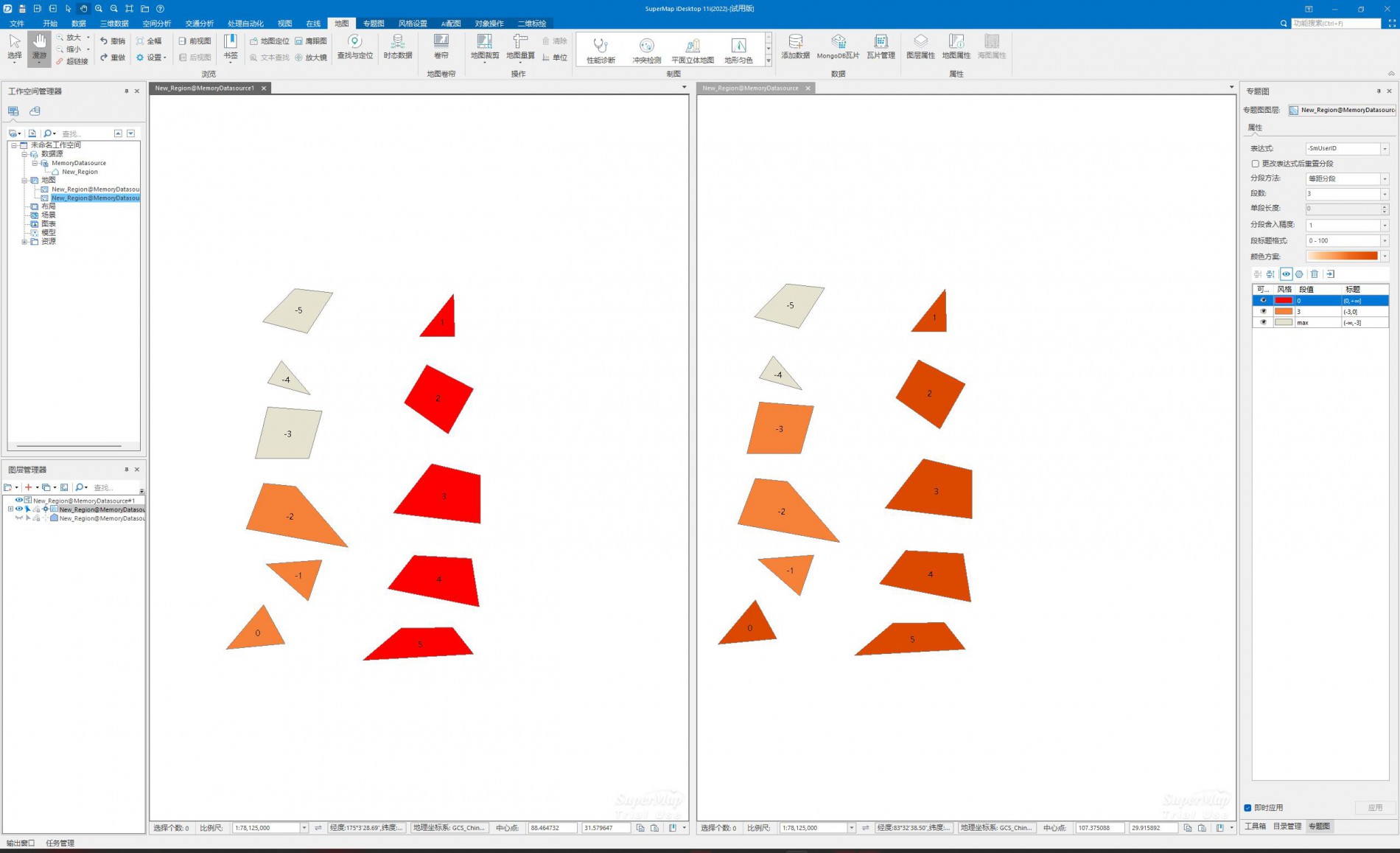Image resolution: width=1400 pixels, height=853 pixels.
Task: Open MongoDB瓦片 tiles tool
Action: click(x=838, y=47)
